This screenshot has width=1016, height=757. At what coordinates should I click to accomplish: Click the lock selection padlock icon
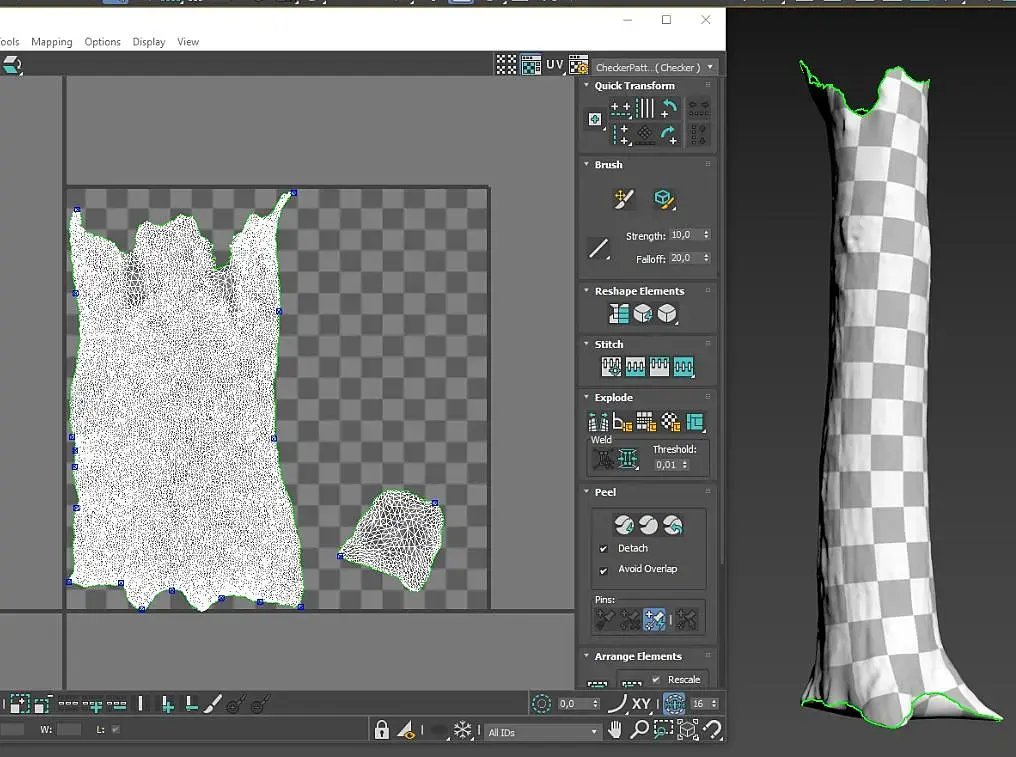pyautogui.click(x=381, y=731)
